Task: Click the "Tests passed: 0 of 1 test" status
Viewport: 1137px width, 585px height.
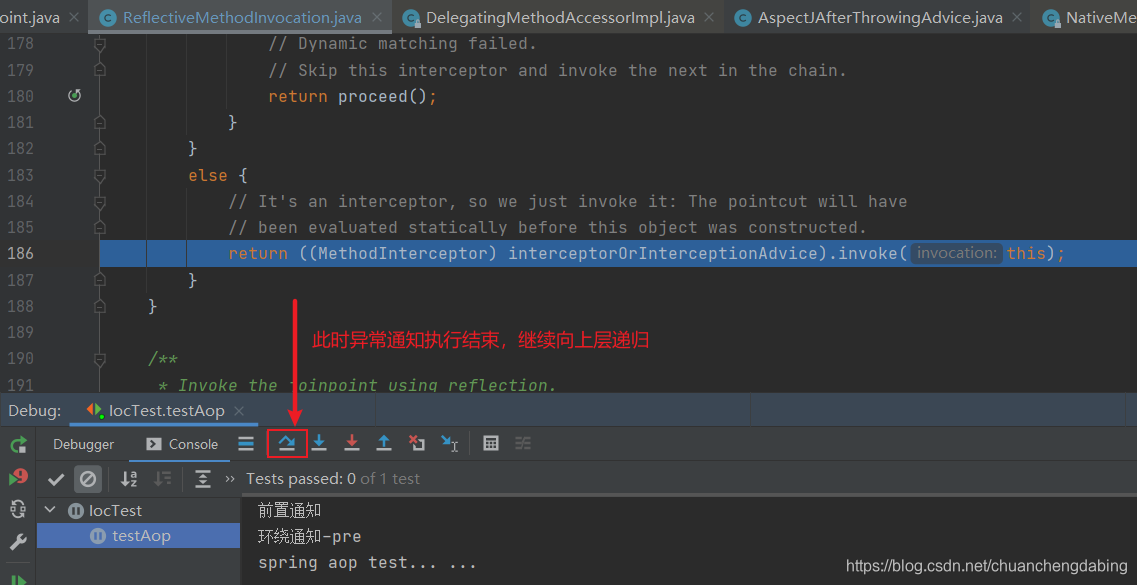Action: coord(333,478)
